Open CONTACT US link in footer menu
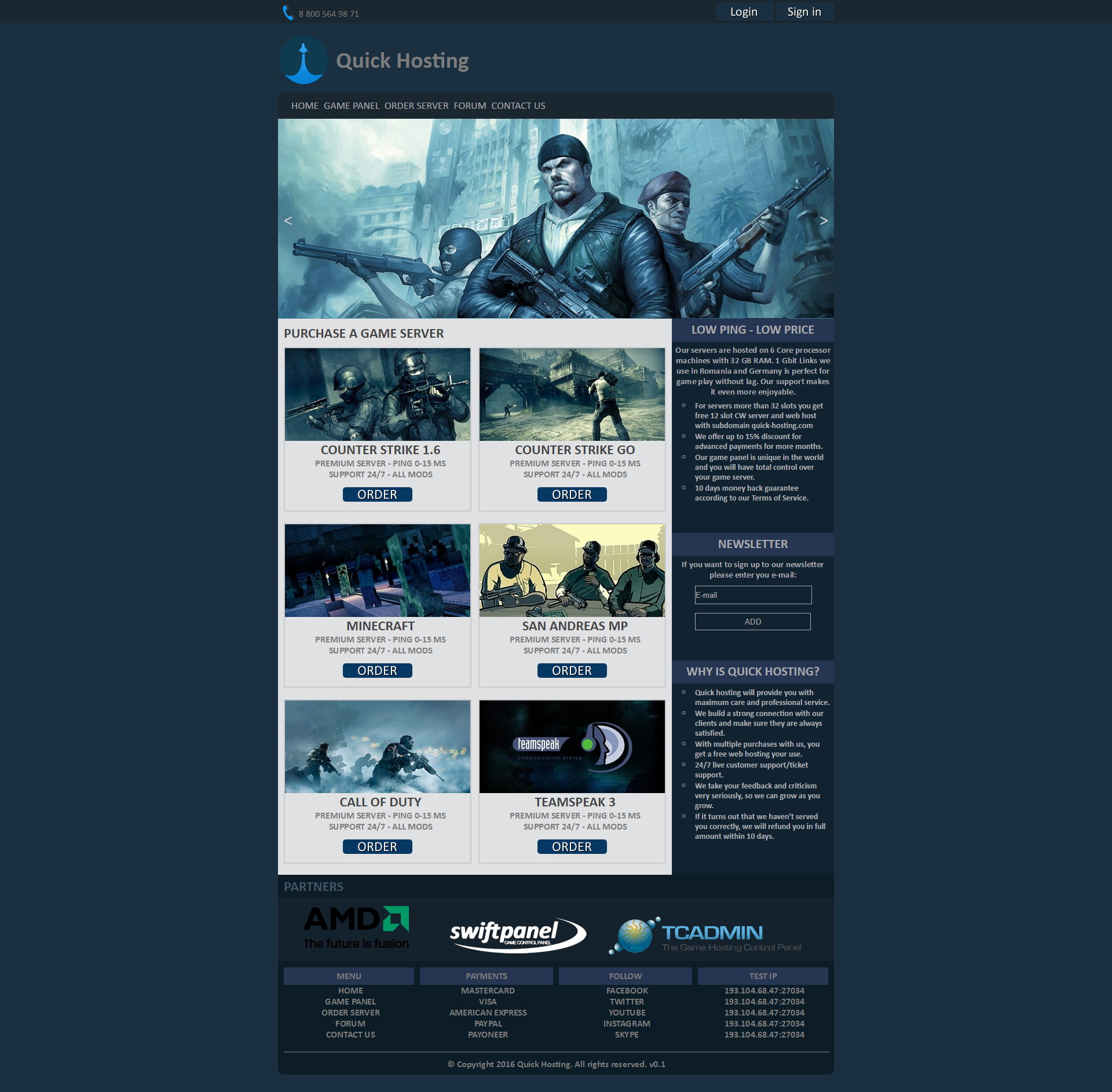 click(x=350, y=1035)
